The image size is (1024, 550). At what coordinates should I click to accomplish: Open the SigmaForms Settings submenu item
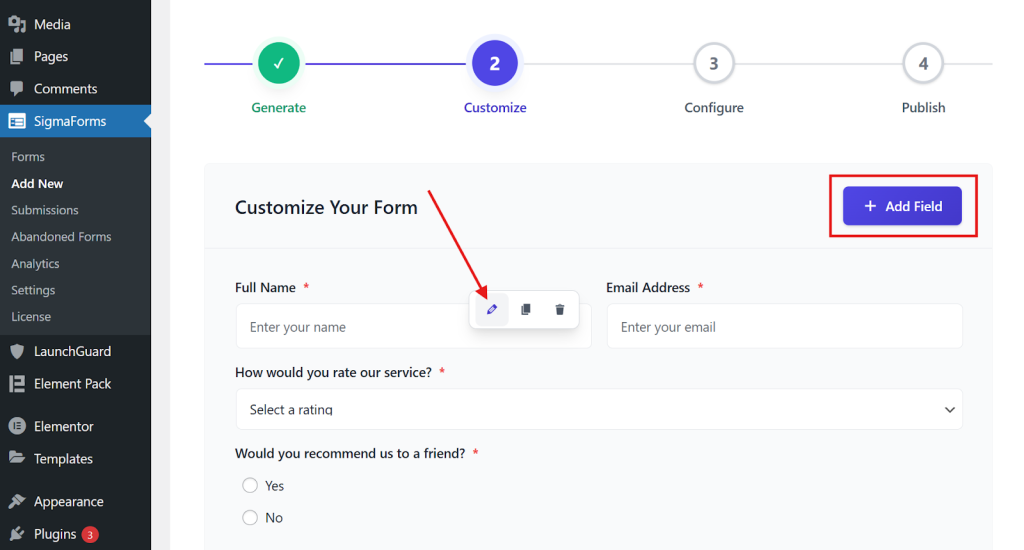tap(33, 290)
